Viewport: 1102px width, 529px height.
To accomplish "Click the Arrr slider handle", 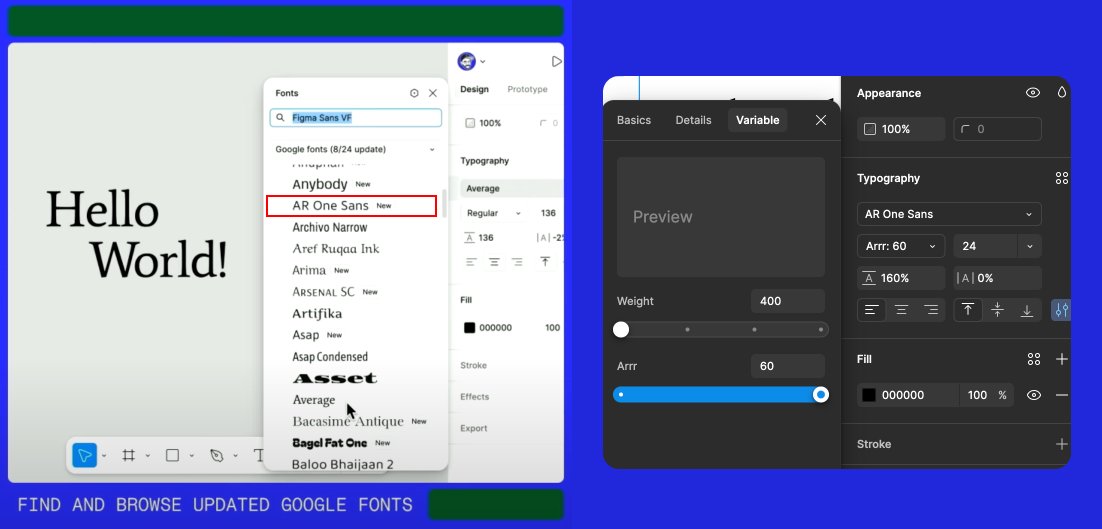I will [x=820, y=395].
